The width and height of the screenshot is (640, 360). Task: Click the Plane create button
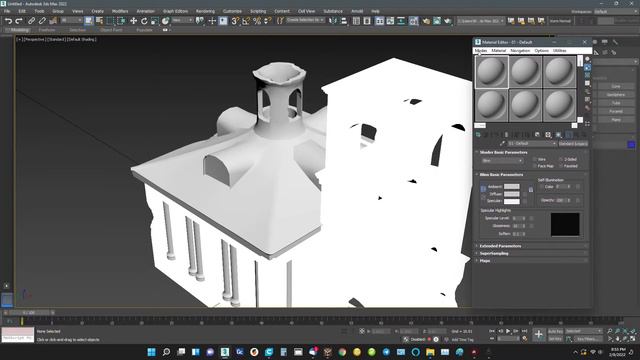coord(616,120)
